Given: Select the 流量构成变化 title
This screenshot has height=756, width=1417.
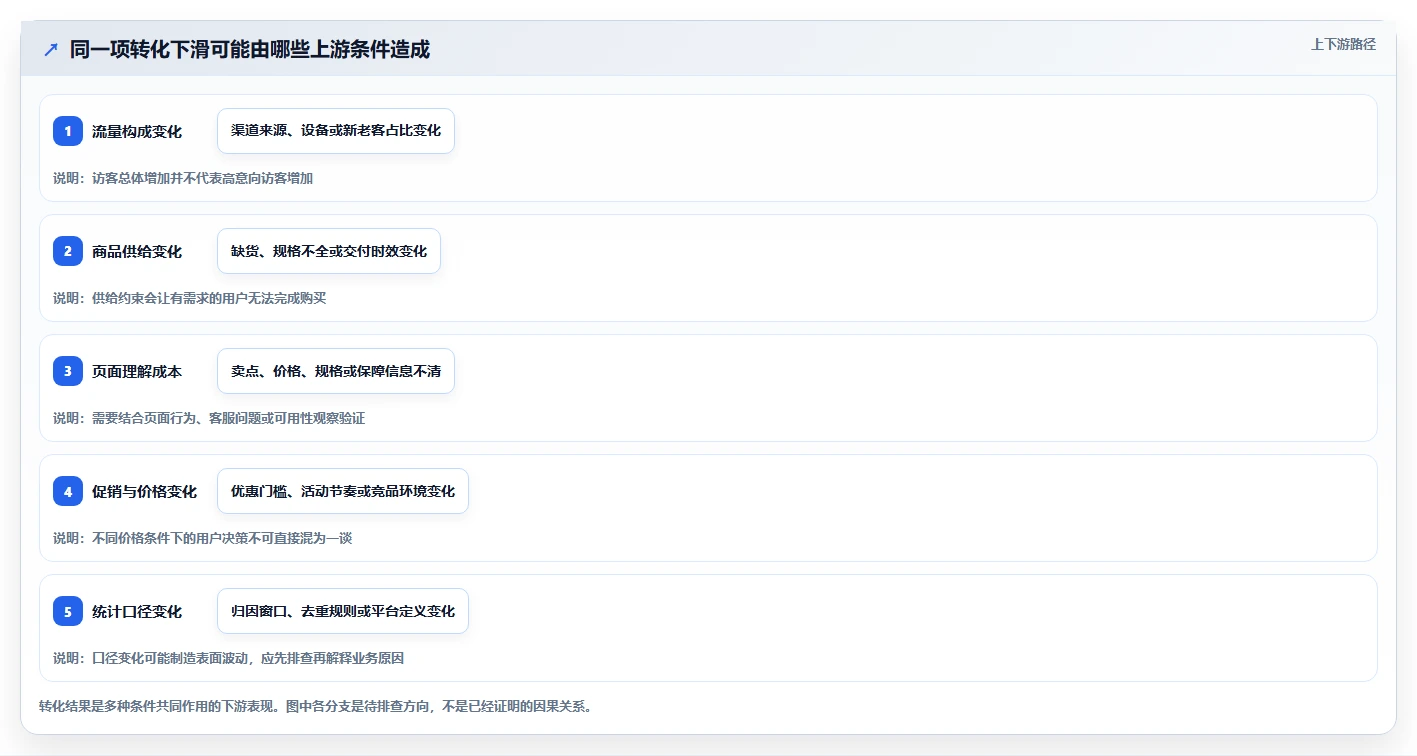Looking at the screenshot, I should click(x=137, y=131).
